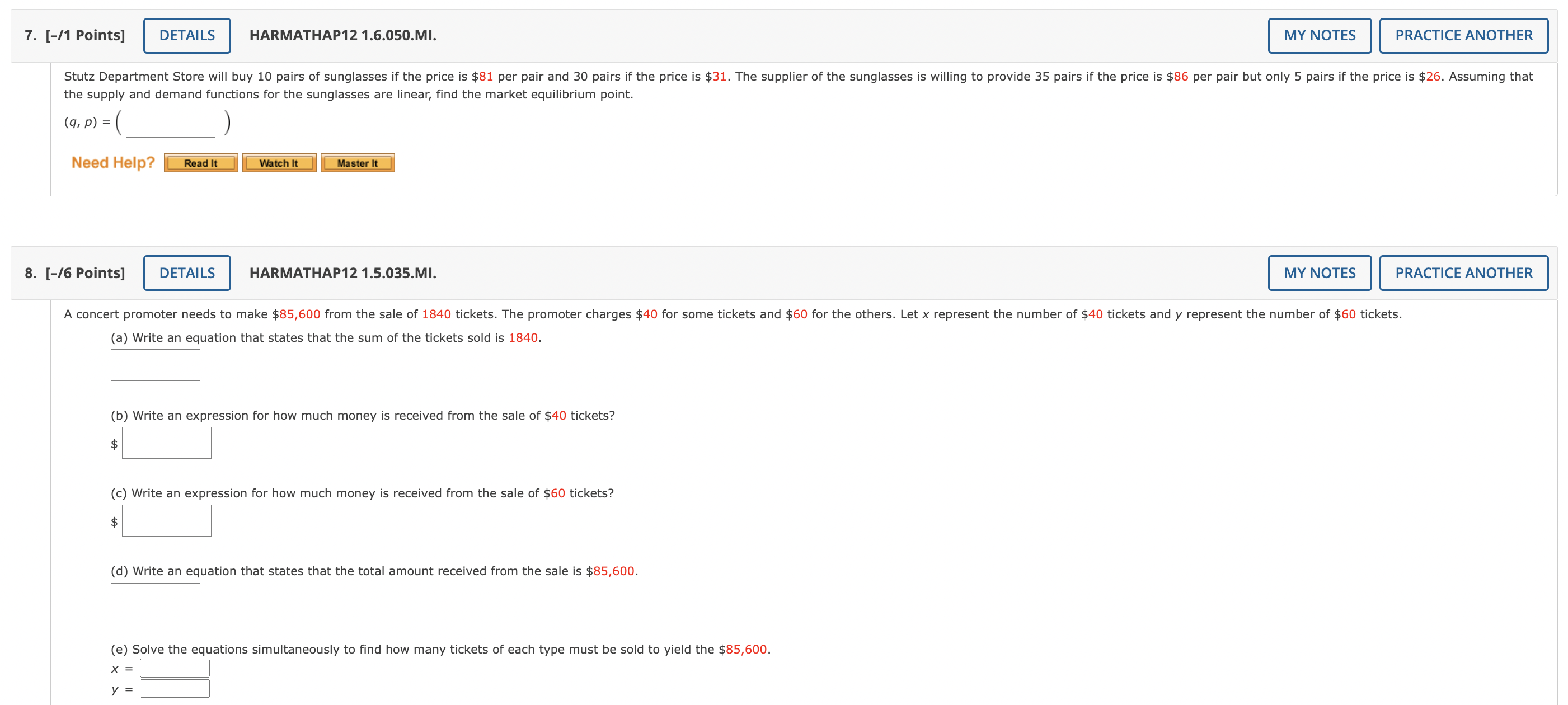Click the dollar input box in part (b)
This screenshot has width=1568, height=705.
[166, 443]
